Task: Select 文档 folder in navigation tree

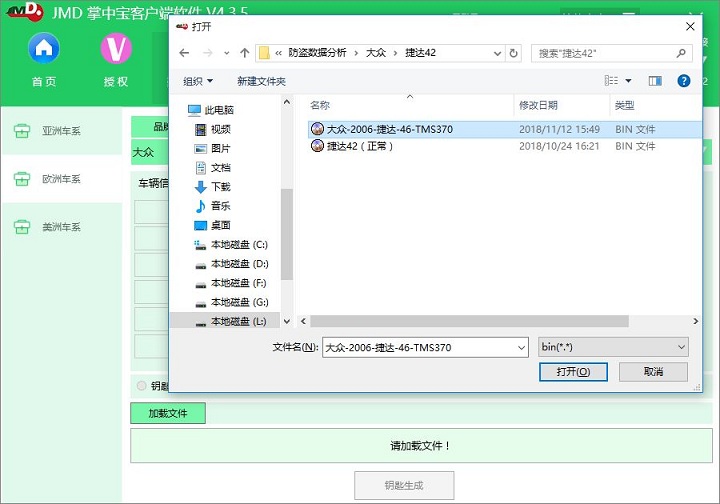Action: coord(213,168)
